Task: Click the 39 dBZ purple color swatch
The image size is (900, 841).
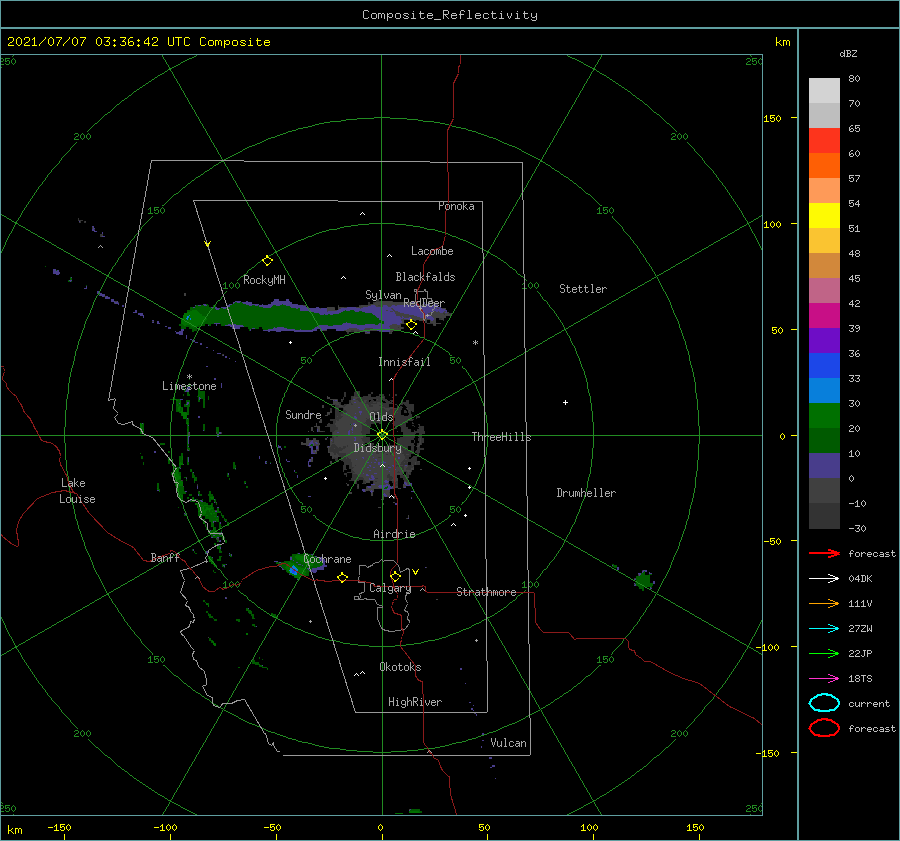Action: (824, 341)
